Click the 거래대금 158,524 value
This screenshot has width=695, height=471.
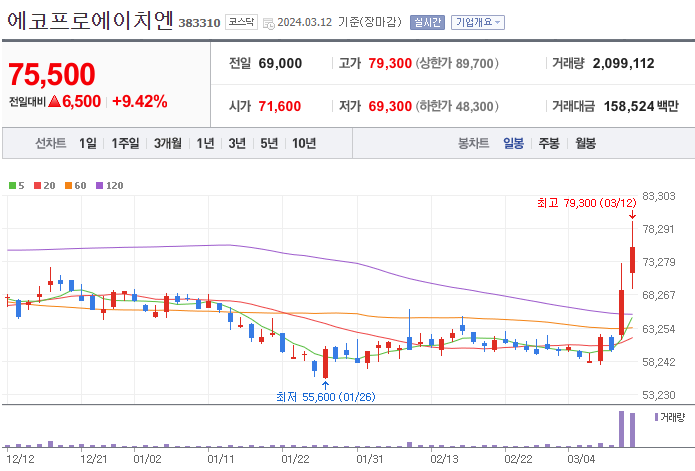coord(629,106)
